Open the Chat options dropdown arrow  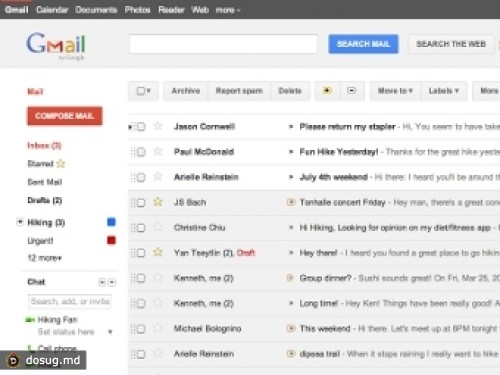(112, 282)
